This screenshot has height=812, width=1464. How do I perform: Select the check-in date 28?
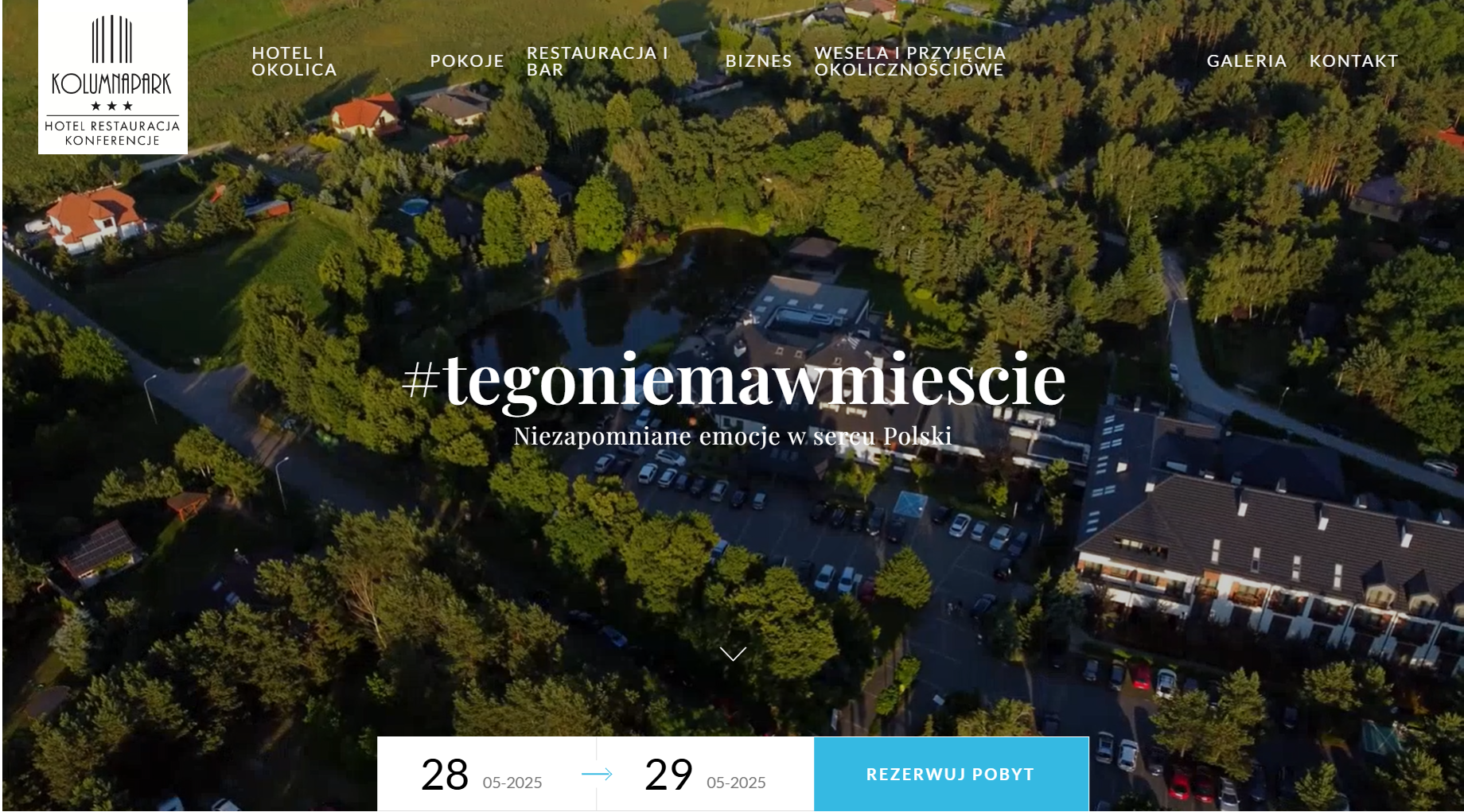click(x=445, y=775)
